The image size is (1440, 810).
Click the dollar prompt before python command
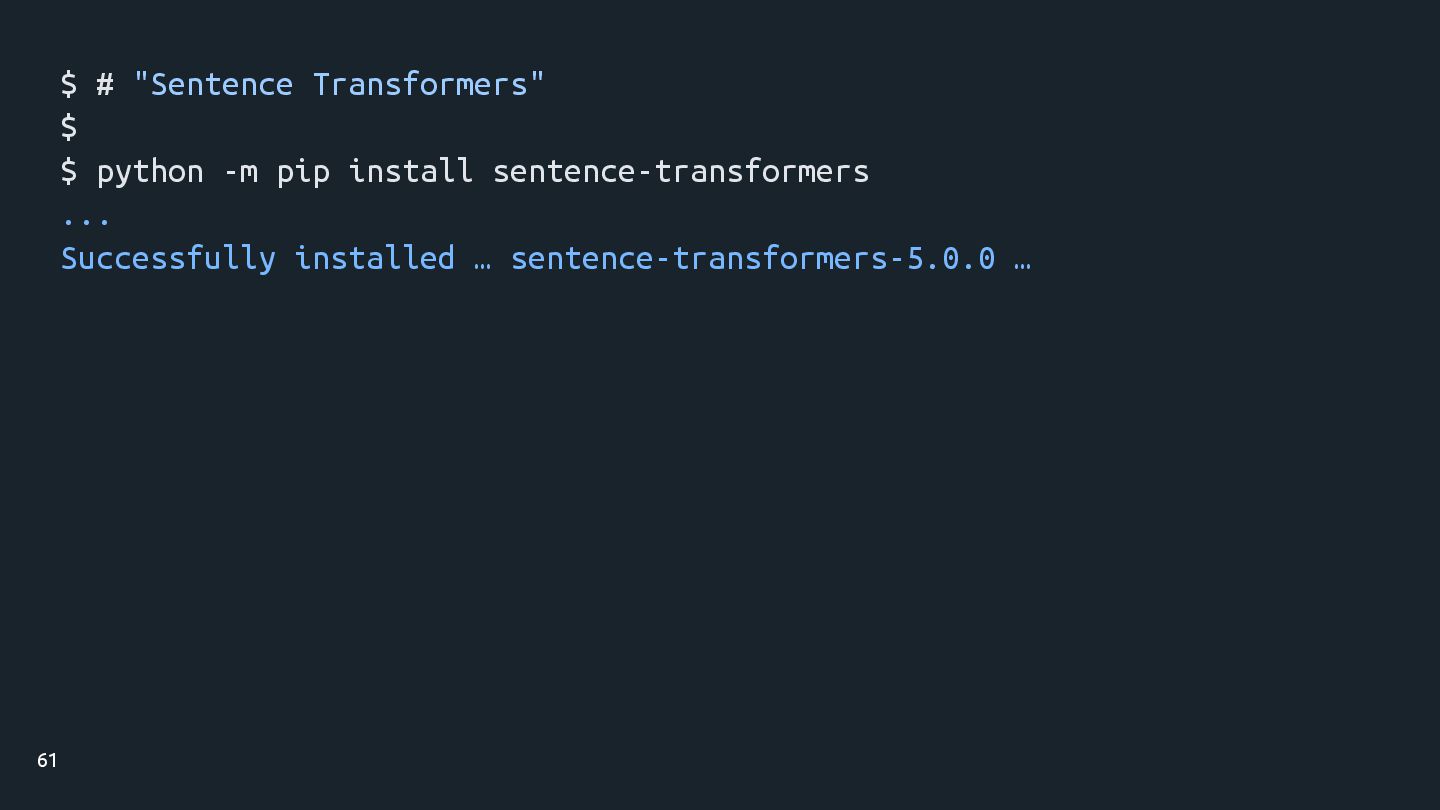[x=69, y=171]
